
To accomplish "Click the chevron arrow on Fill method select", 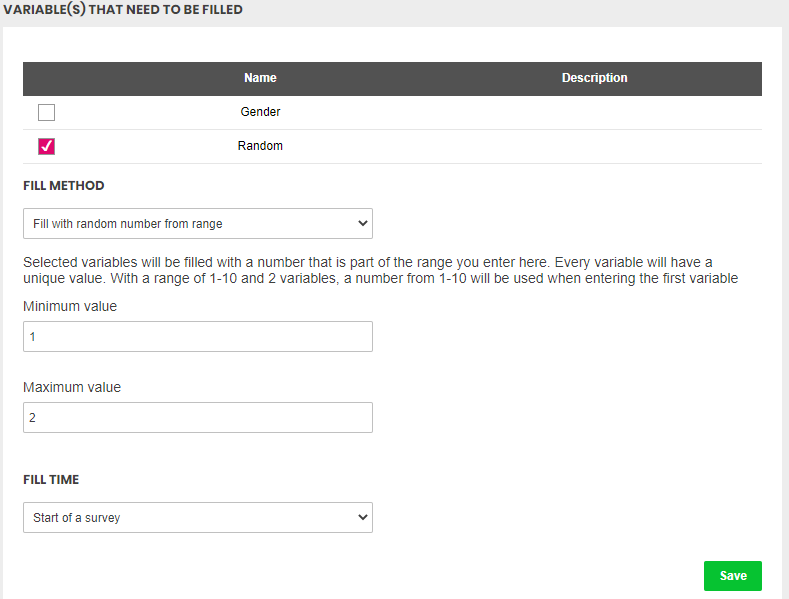I will tap(362, 223).
